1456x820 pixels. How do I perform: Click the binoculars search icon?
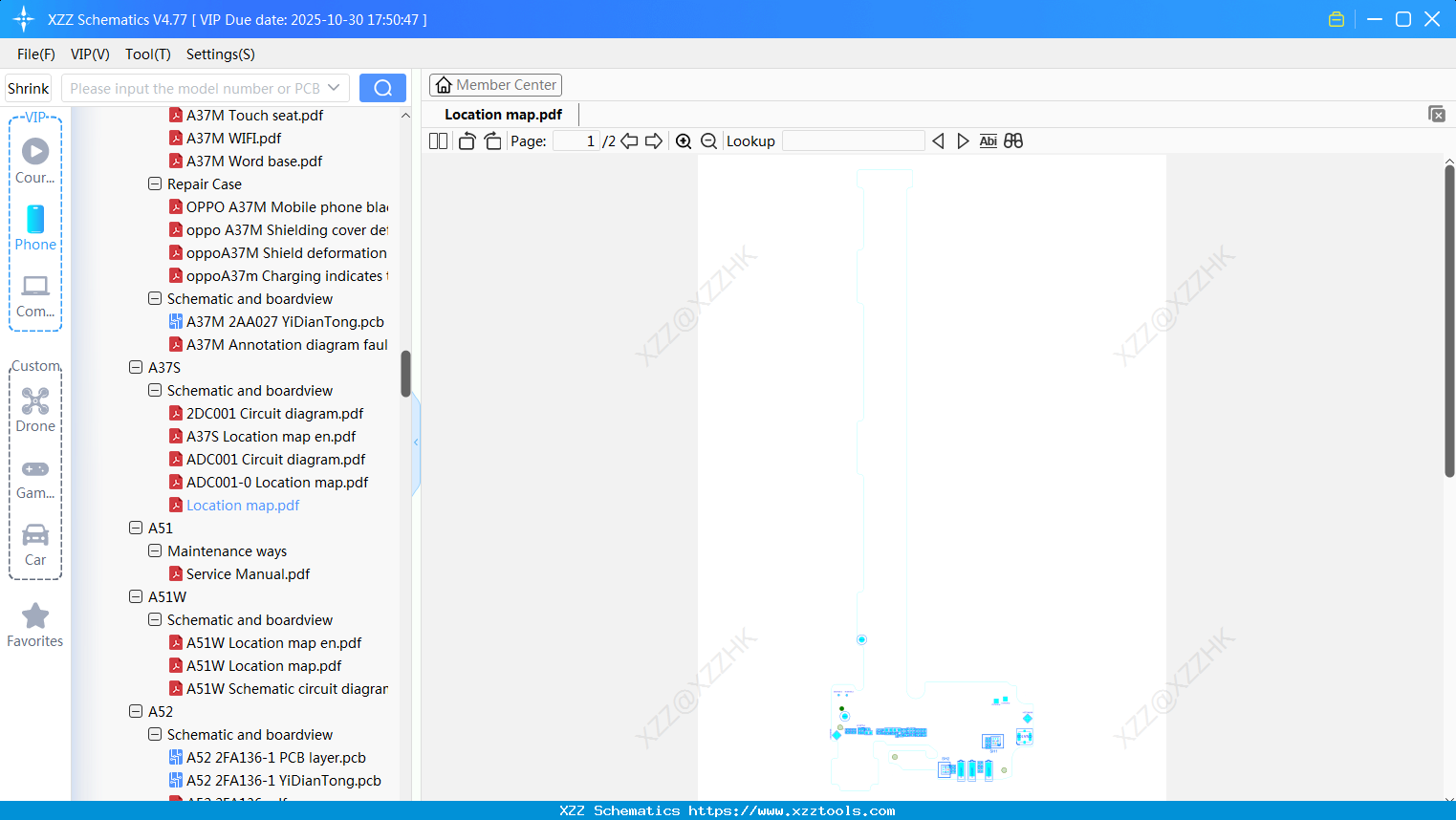click(x=1013, y=141)
